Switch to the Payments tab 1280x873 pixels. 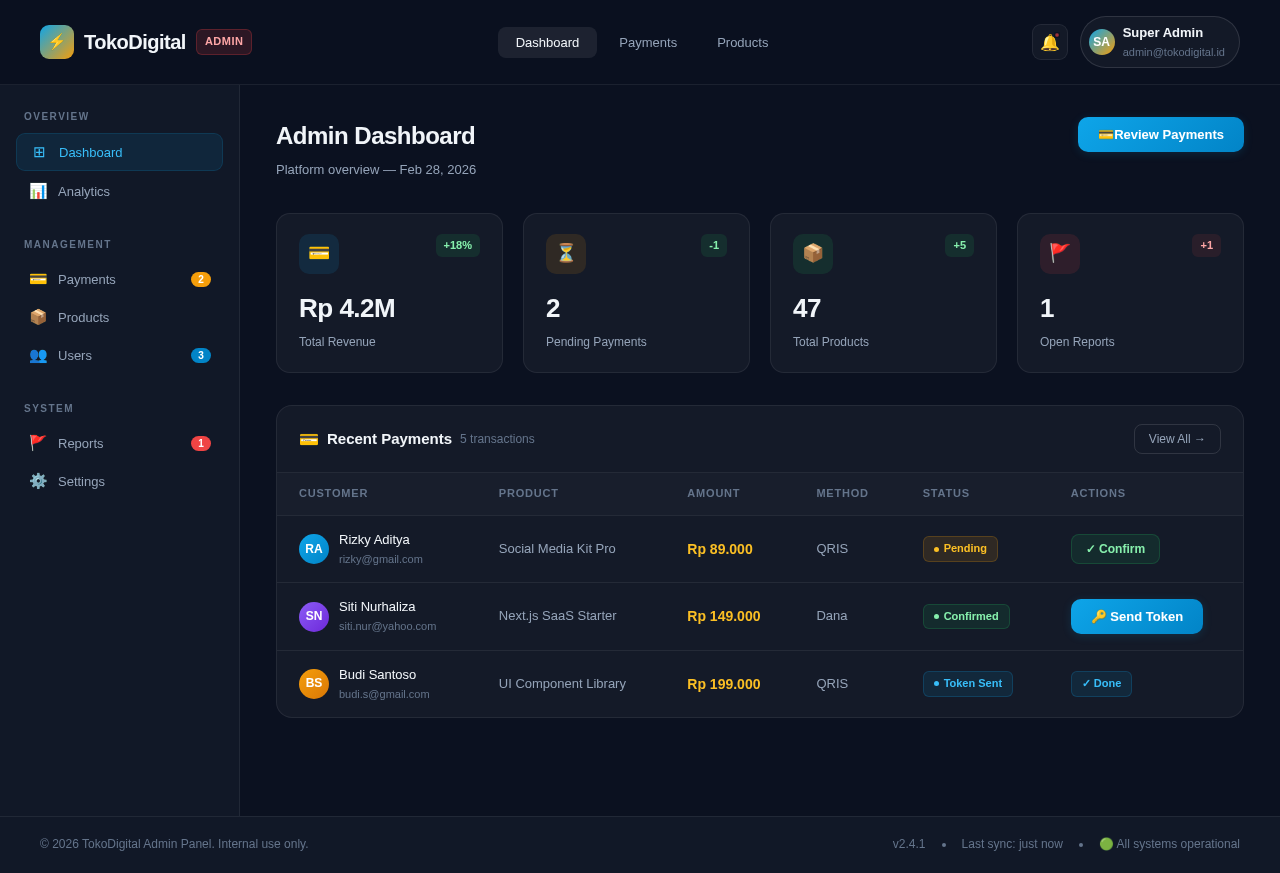(648, 42)
